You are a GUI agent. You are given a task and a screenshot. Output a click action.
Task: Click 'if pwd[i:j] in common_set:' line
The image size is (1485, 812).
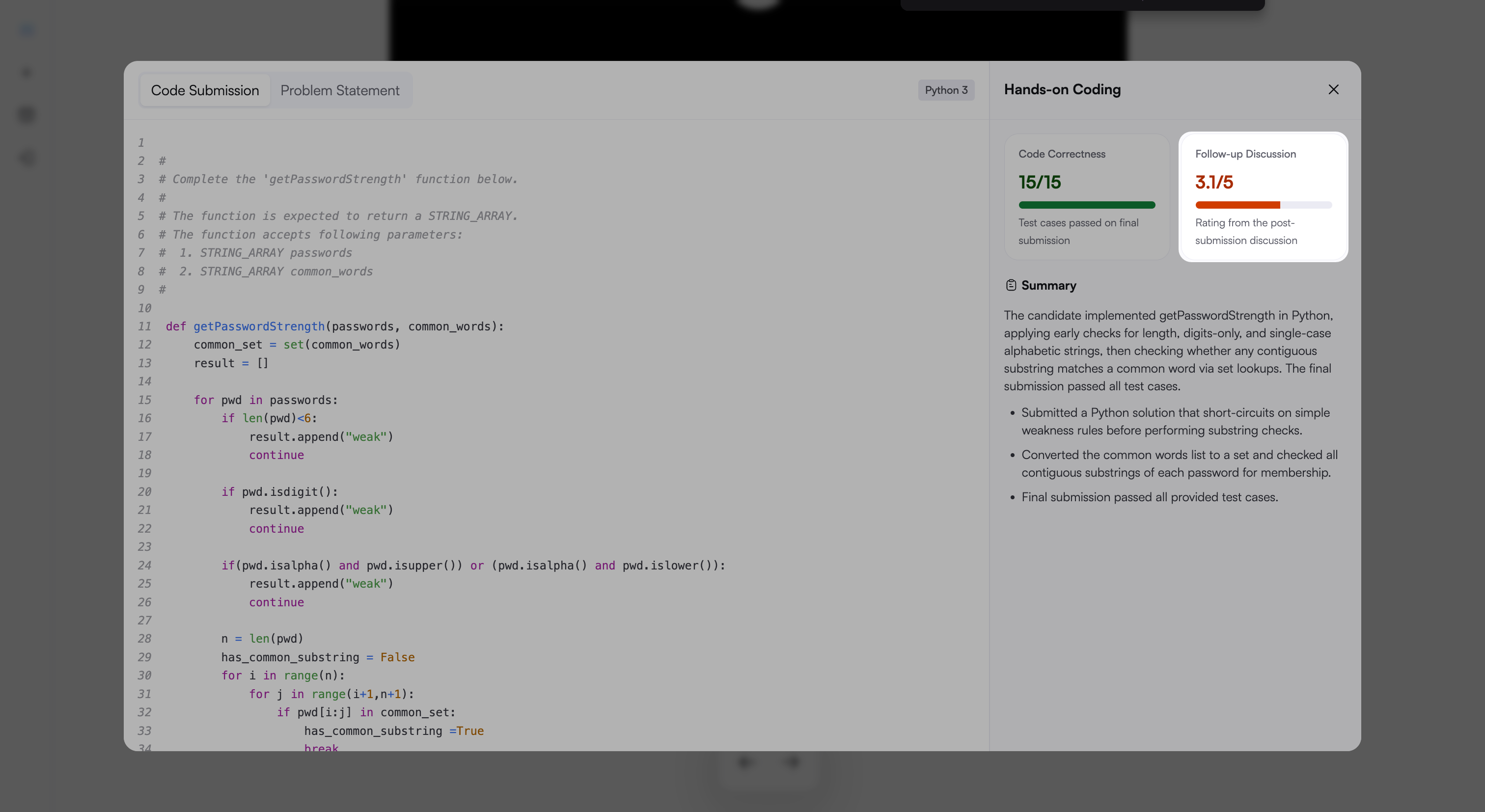[x=365, y=712]
